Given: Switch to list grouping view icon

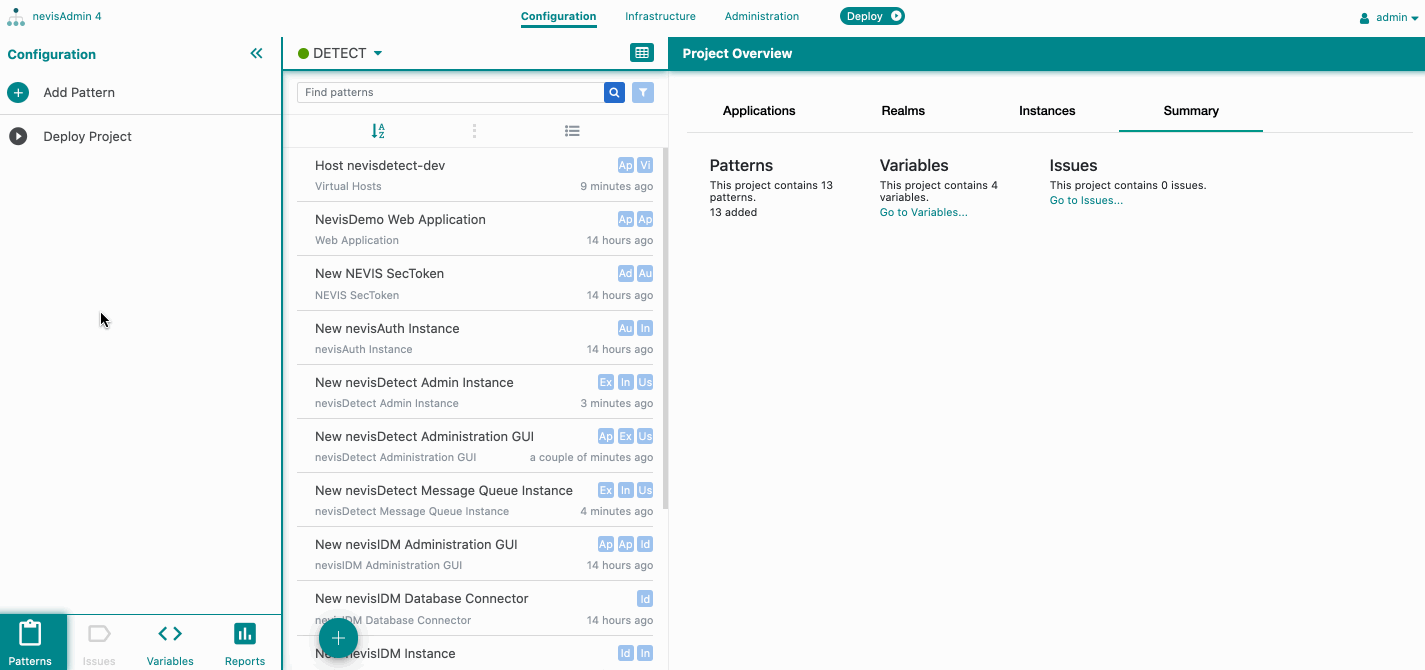Looking at the screenshot, I should (572, 131).
